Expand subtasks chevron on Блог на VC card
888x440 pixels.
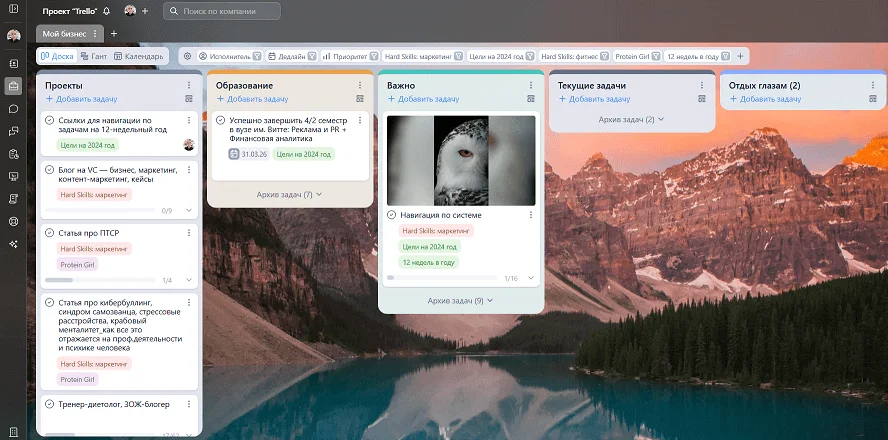(x=189, y=211)
